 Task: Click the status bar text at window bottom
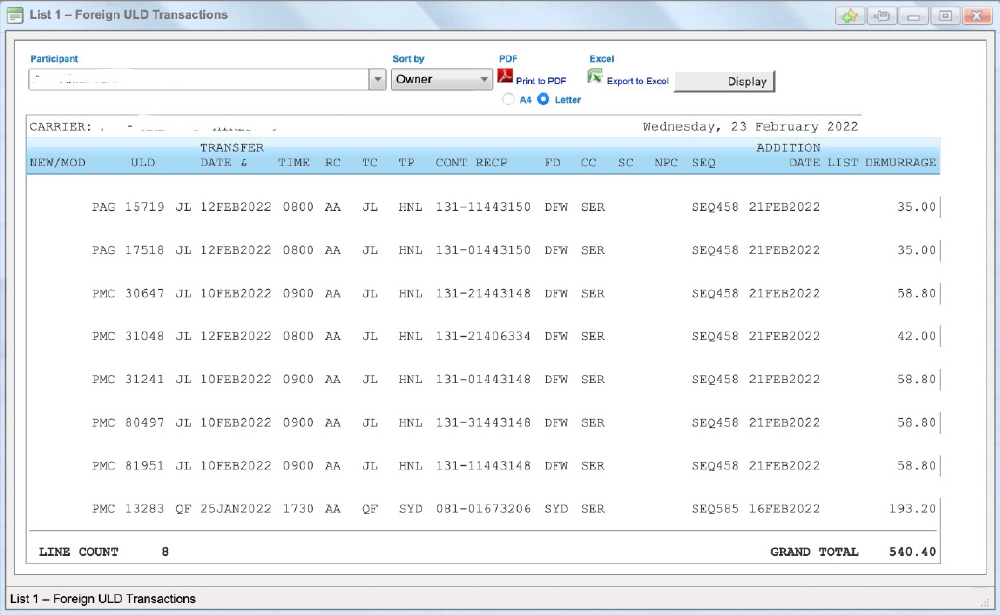tap(103, 598)
